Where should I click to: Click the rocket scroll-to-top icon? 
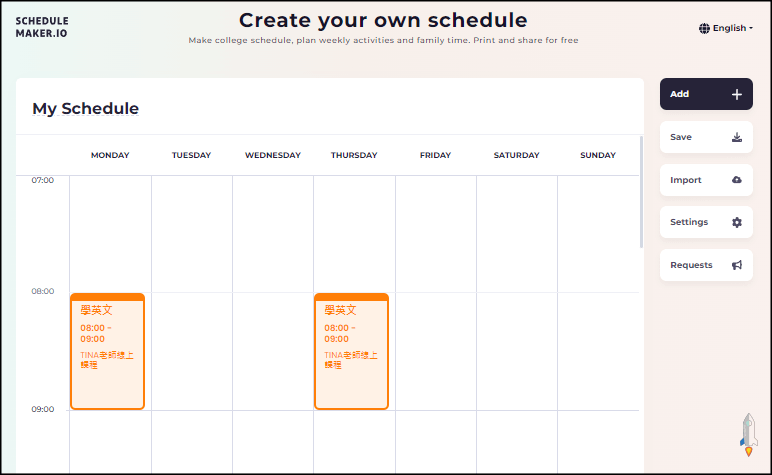(x=747, y=435)
